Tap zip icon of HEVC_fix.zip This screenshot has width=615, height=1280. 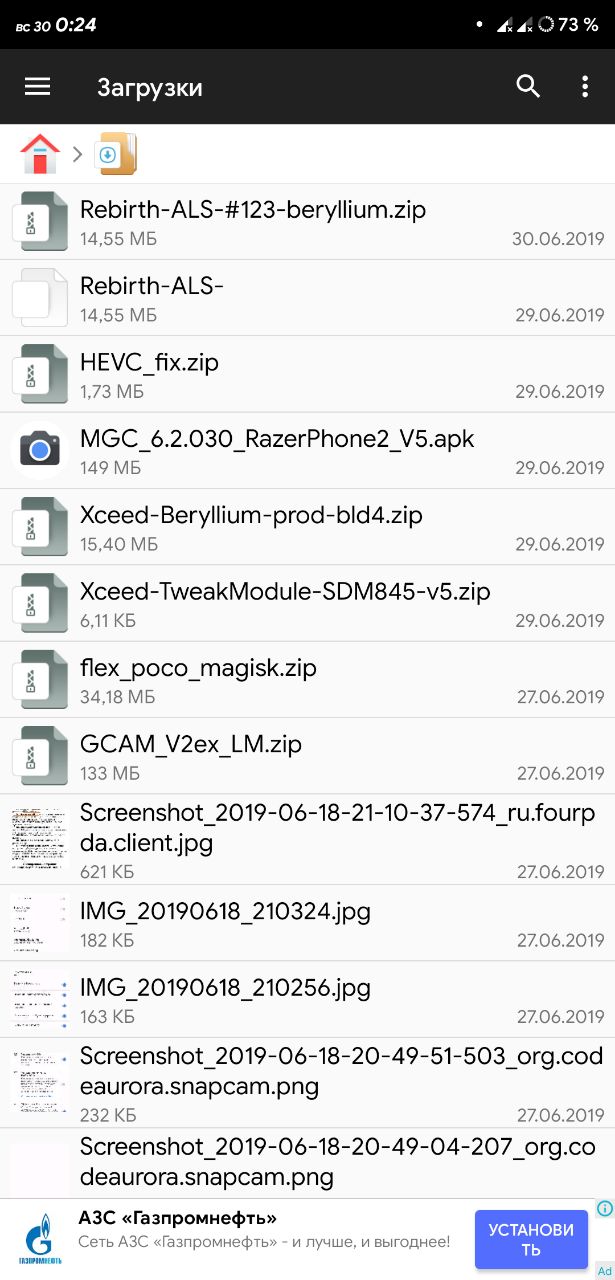coord(39,374)
